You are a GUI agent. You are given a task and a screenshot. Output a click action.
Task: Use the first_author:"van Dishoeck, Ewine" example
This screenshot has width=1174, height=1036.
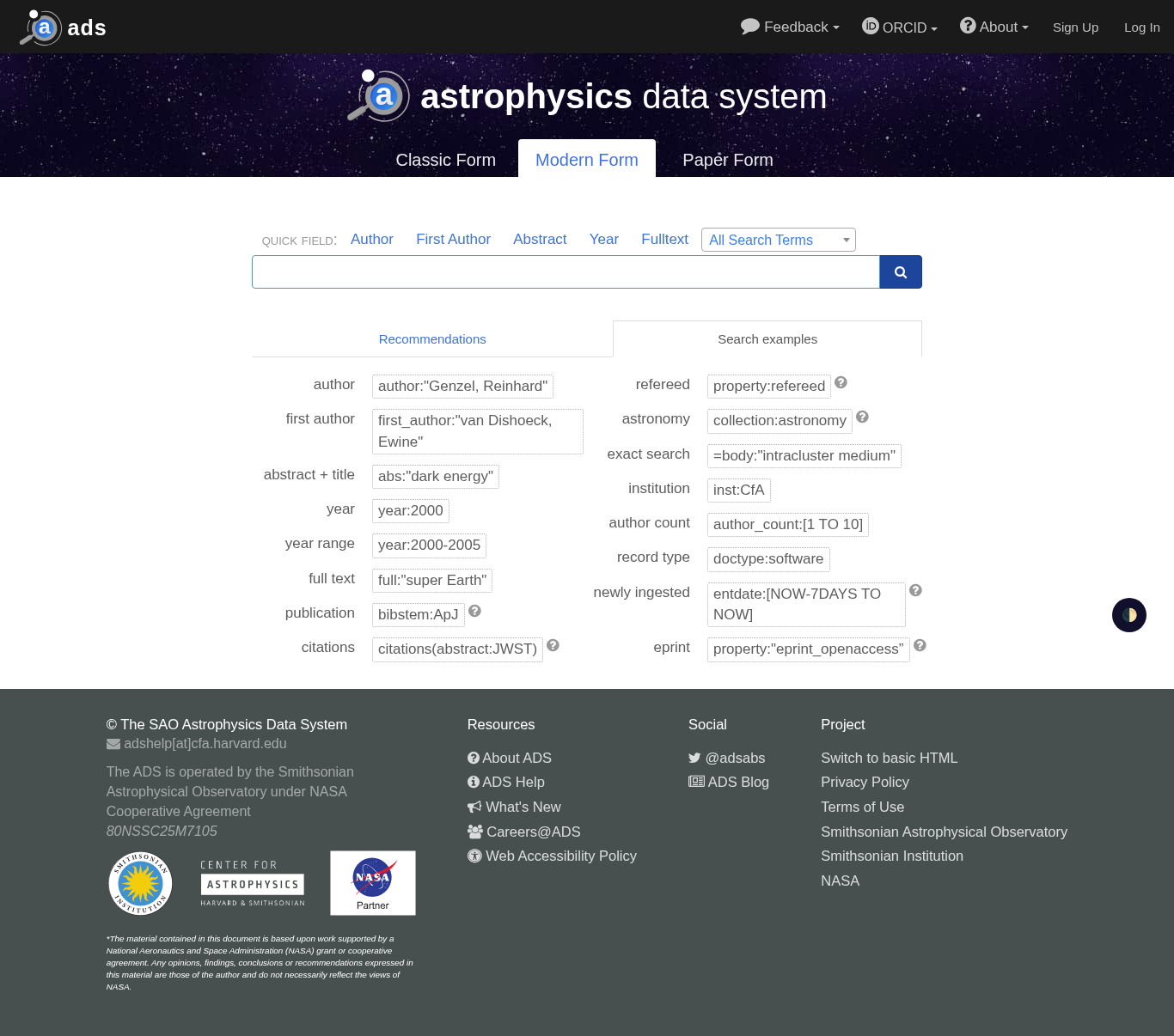click(x=478, y=431)
